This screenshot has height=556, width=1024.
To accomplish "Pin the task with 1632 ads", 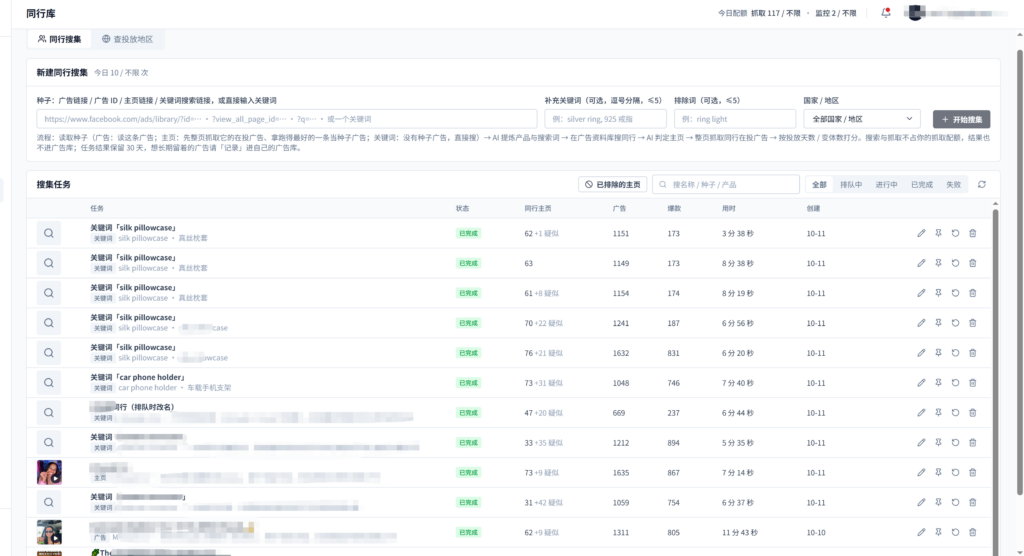I will pos(938,353).
